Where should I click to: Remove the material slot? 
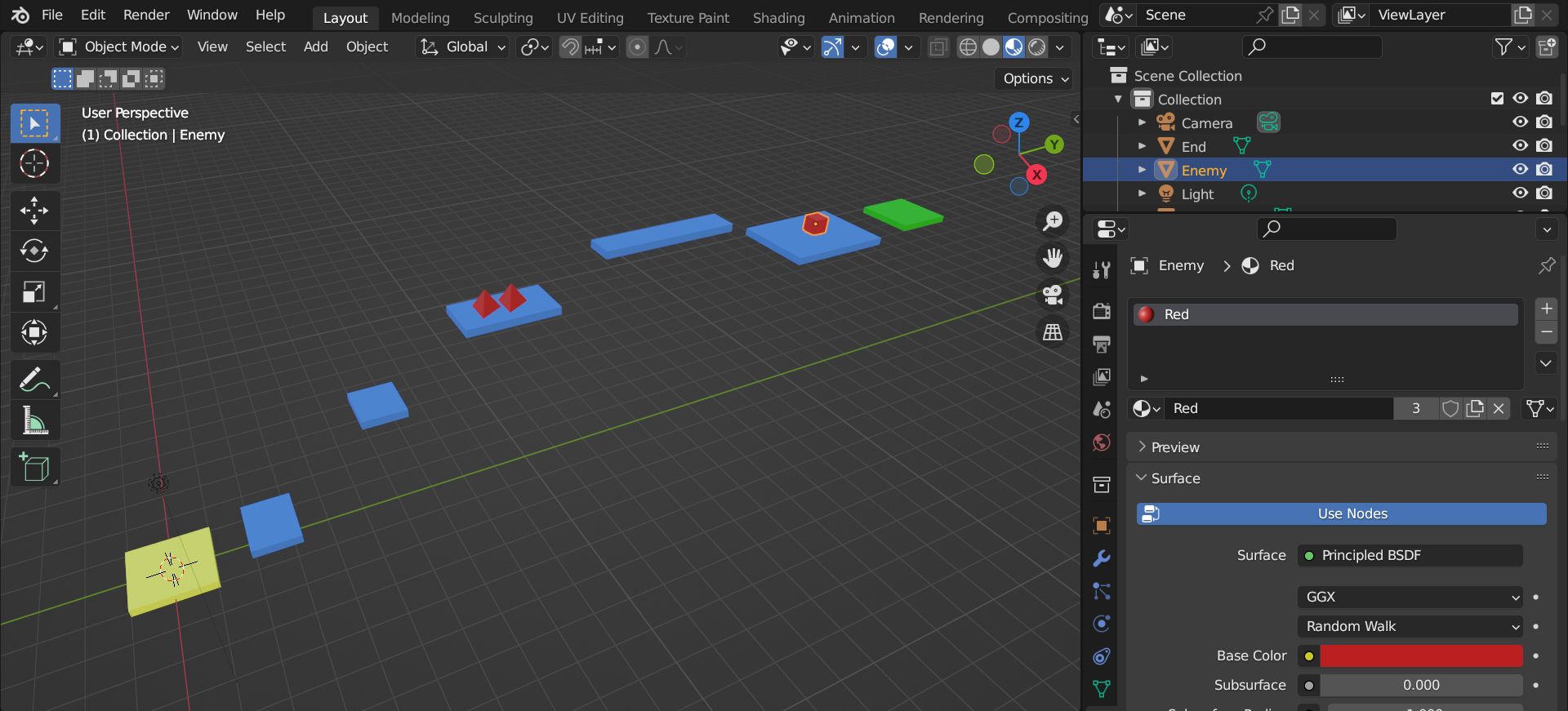coord(1547,332)
